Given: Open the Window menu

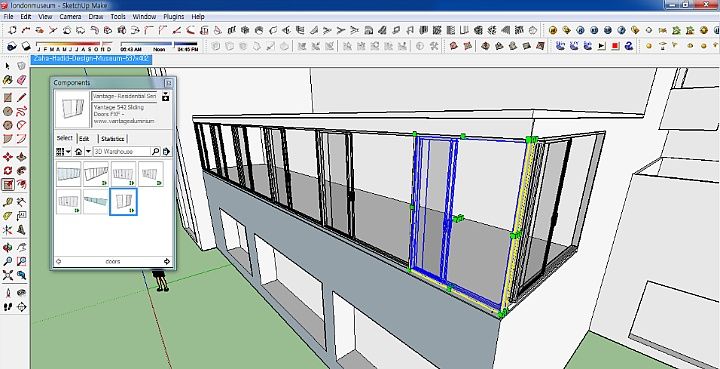Looking at the screenshot, I should pyautogui.click(x=144, y=17).
